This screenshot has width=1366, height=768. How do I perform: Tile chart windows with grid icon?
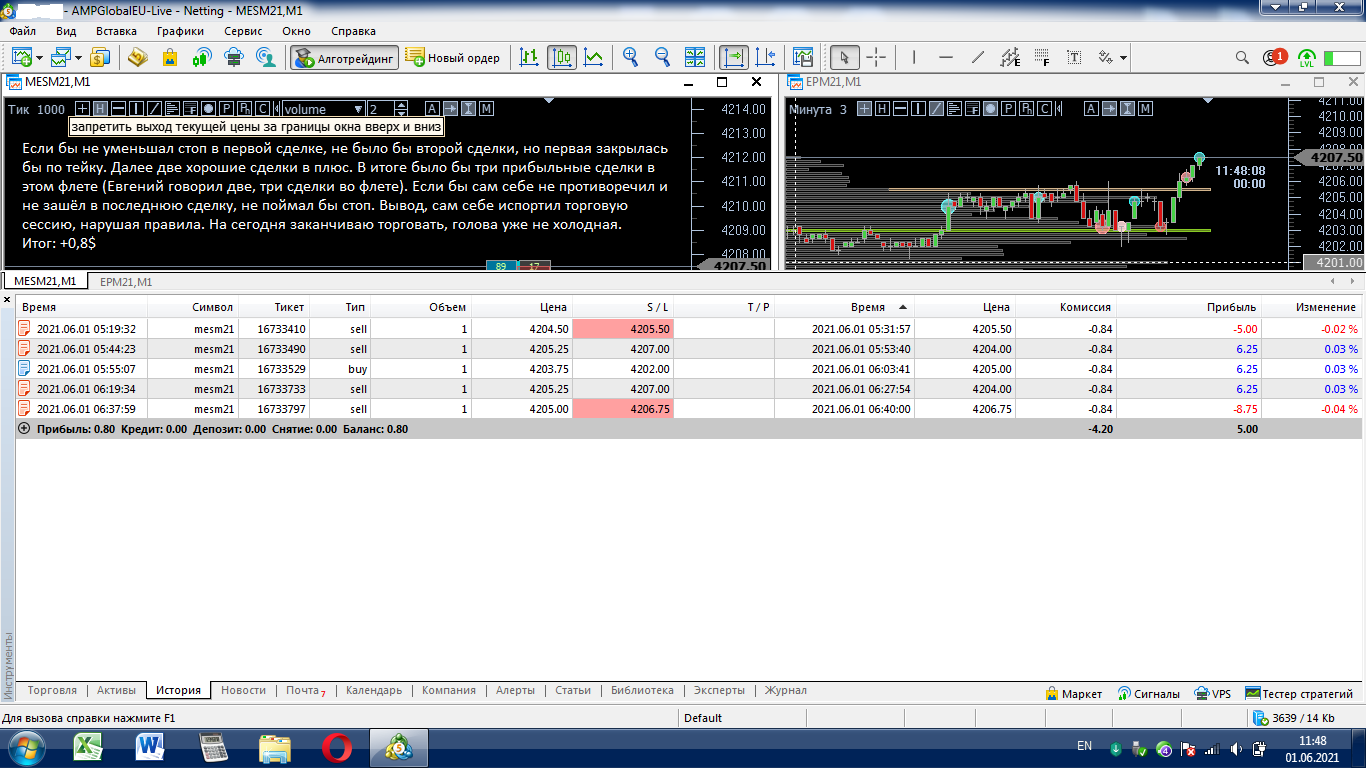pyautogui.click(x=695, y=57)
